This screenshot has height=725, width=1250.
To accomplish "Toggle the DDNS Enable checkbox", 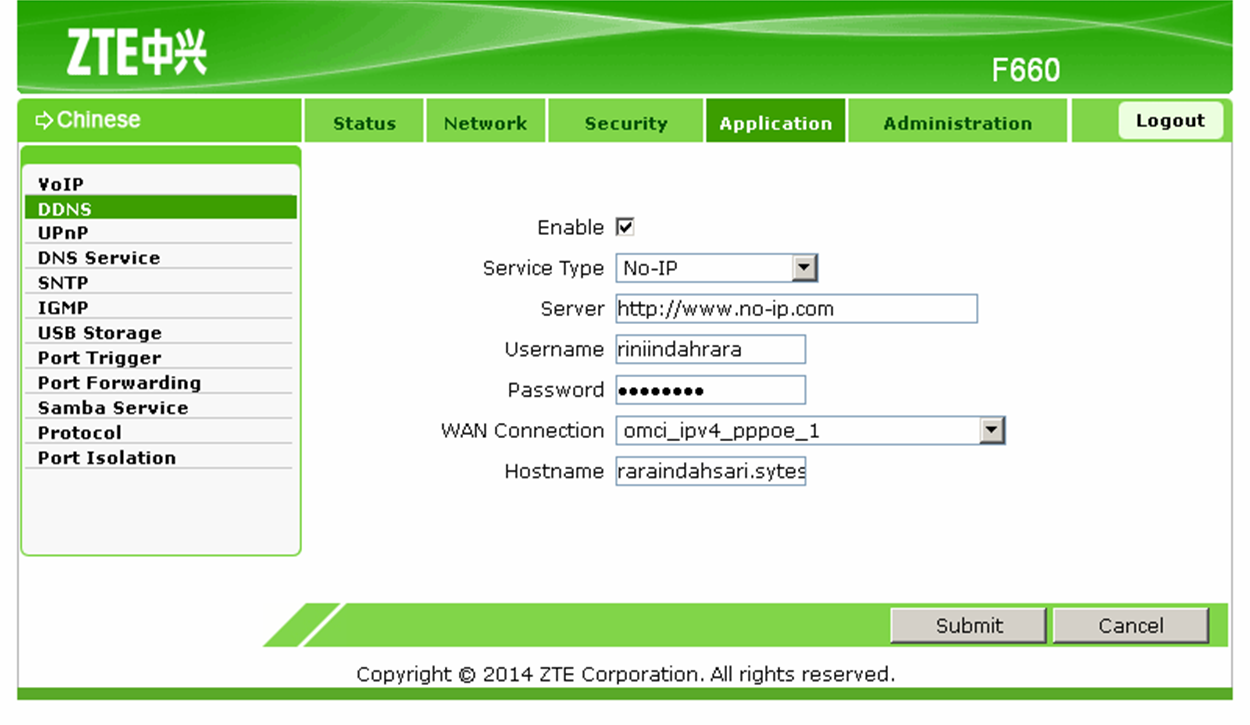I will pos(625,227).
